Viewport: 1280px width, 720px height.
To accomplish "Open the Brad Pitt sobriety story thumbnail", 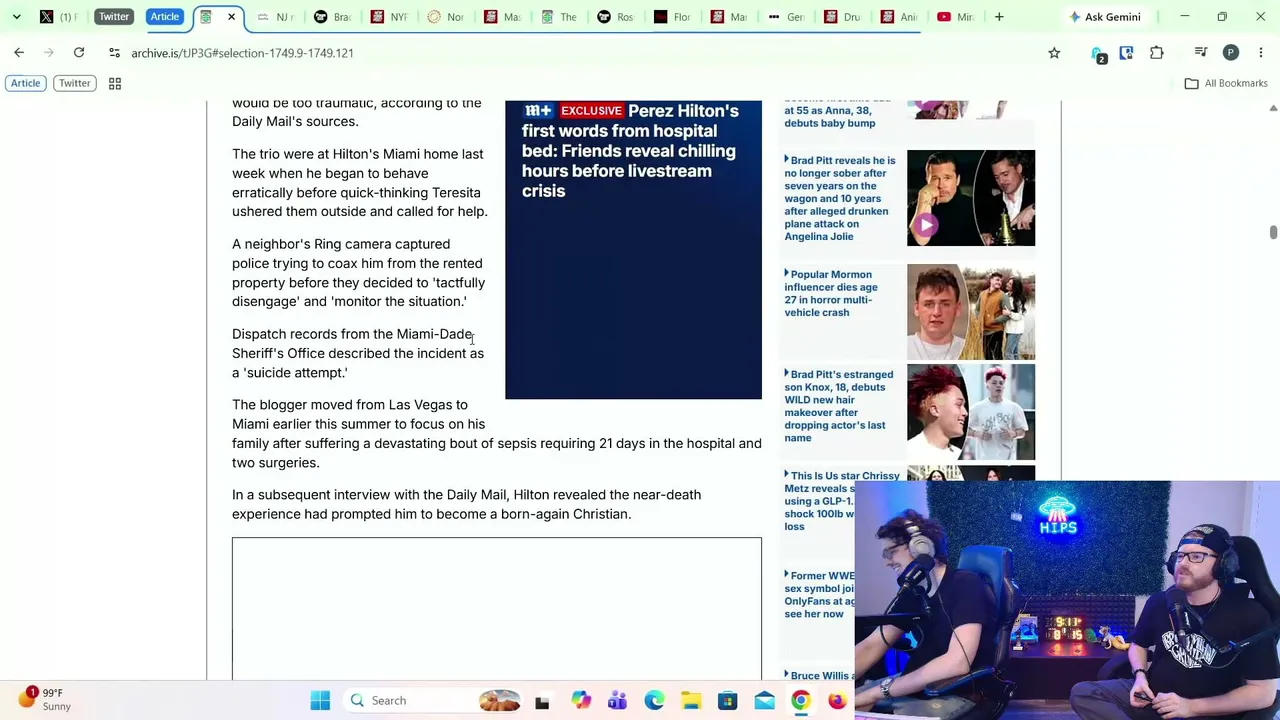I will 971,198.
